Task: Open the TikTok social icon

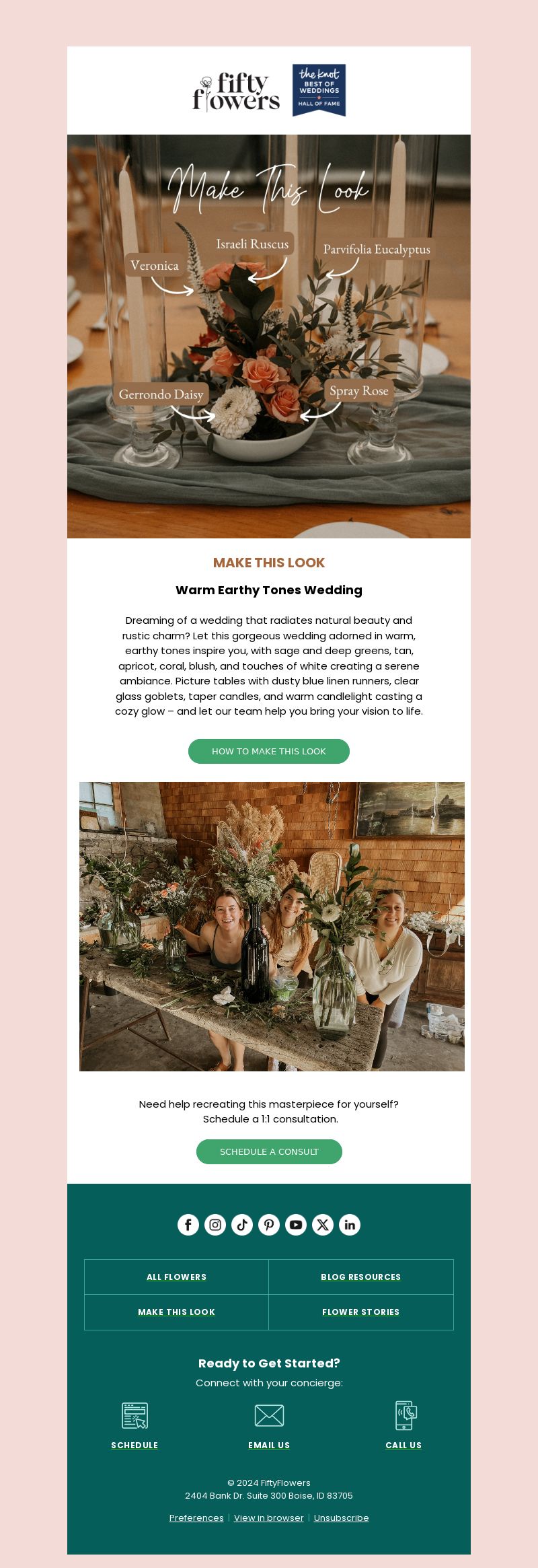Action: pos(242,1225)
